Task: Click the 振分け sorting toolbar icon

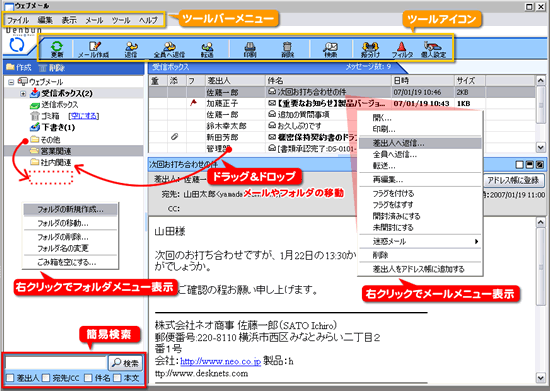Action: 370,49
